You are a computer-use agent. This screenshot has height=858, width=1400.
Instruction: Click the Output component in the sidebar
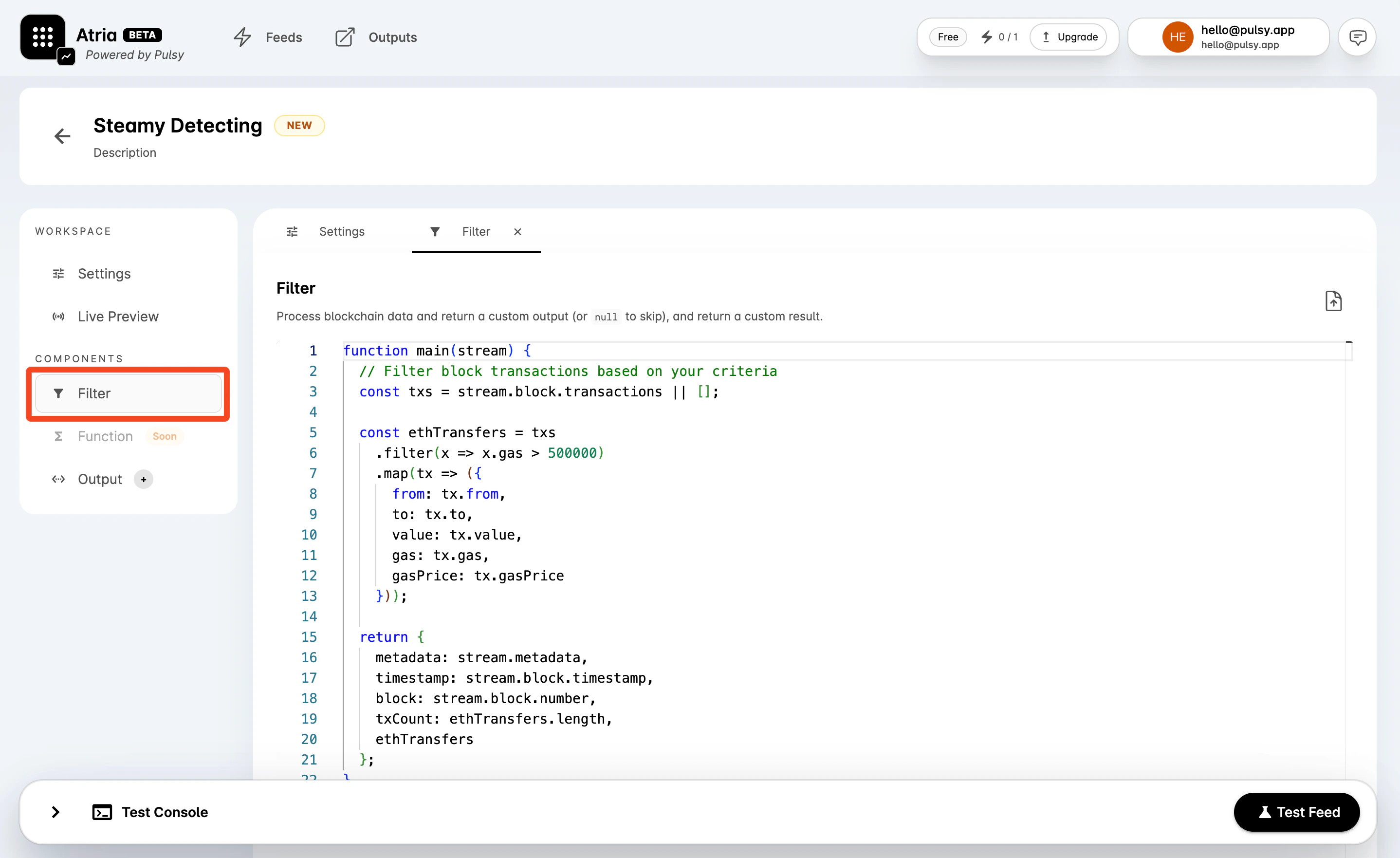point(99,480)
